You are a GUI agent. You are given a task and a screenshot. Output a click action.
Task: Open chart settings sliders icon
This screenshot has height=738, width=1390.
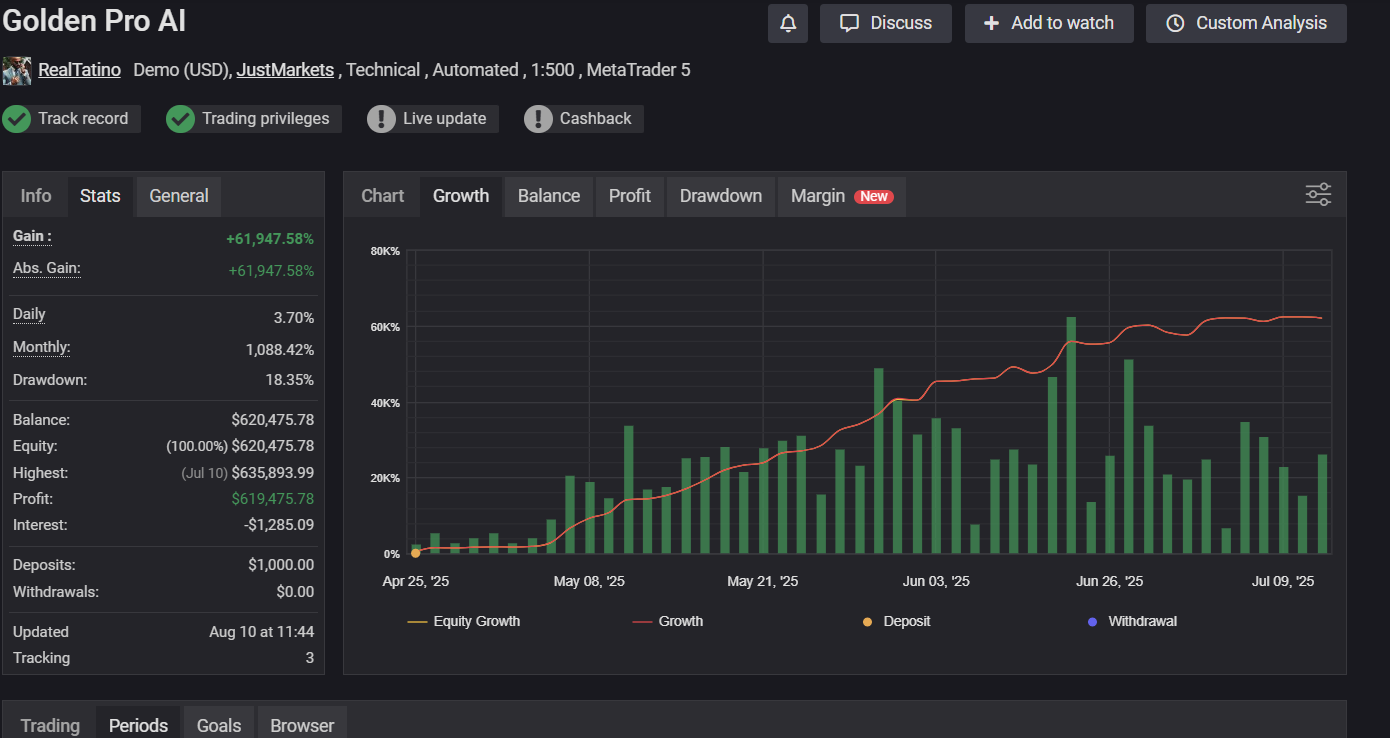[x=1318, y=195]
